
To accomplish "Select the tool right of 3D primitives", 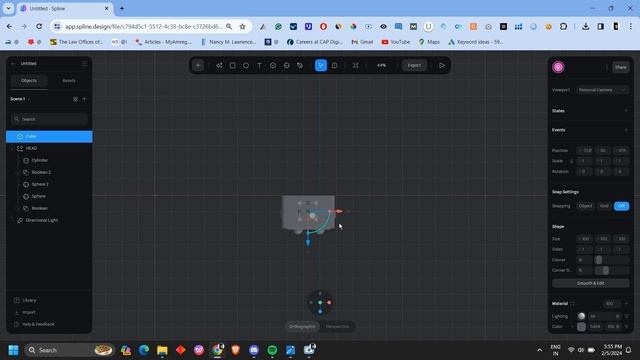I will (x=287, y=65).
